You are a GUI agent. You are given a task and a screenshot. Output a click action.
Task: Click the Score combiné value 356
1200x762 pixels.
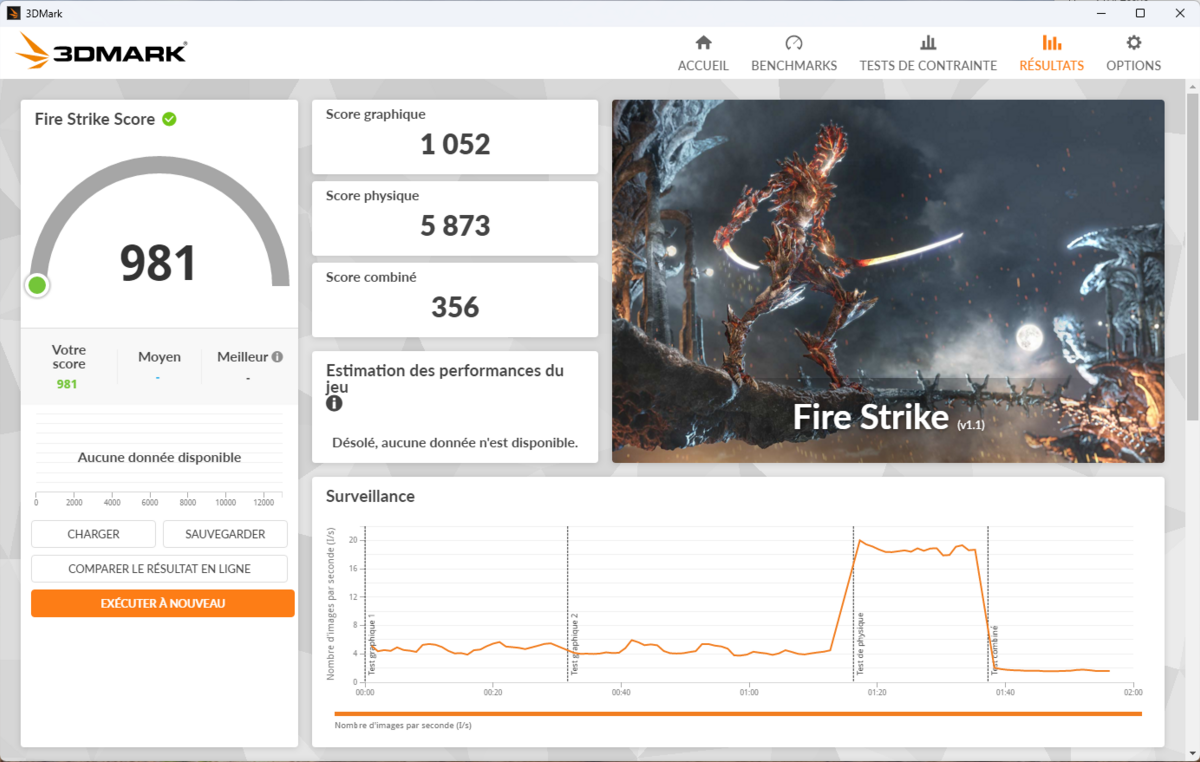455,307
